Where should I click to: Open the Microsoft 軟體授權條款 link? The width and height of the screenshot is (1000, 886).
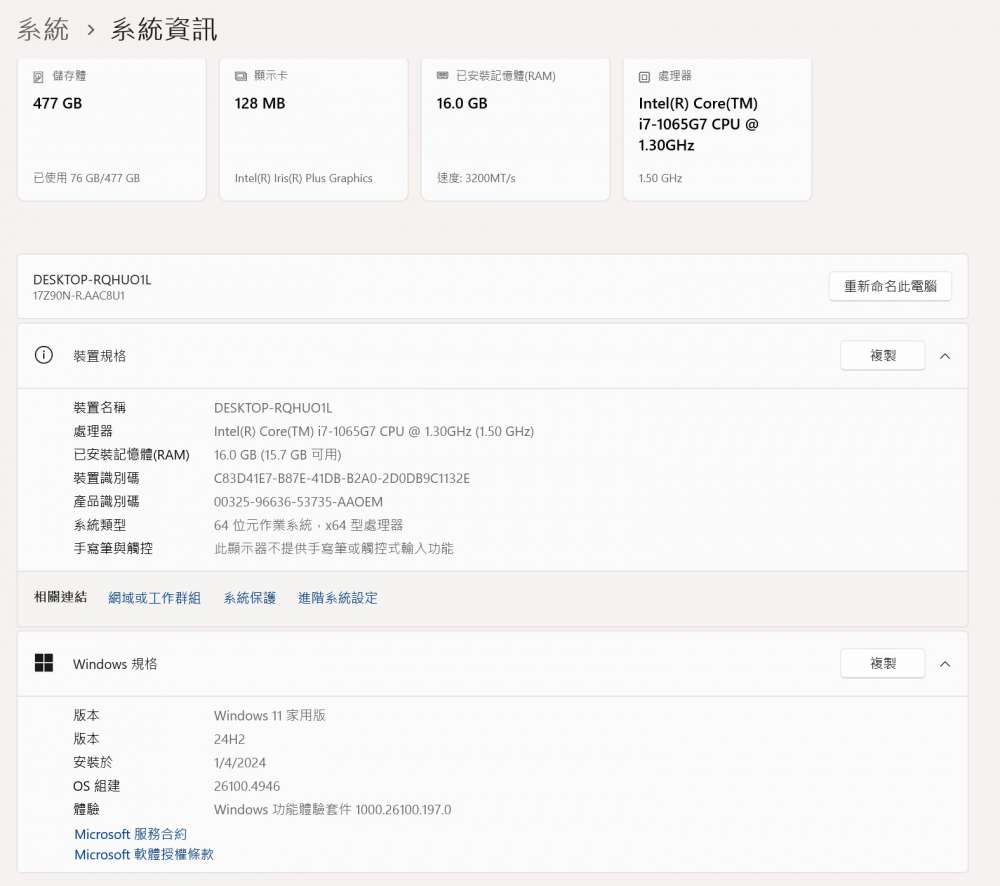144,855
